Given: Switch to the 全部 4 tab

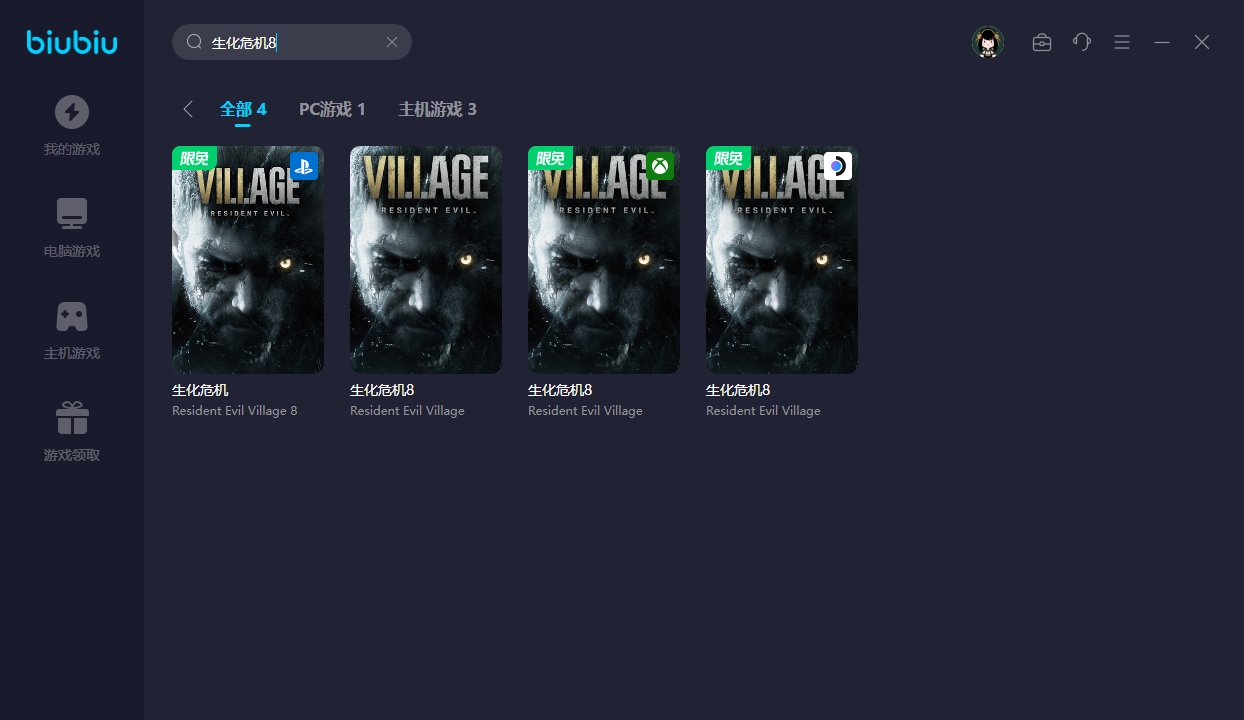Looking at the screenshot, I should (x=243, y=109).
